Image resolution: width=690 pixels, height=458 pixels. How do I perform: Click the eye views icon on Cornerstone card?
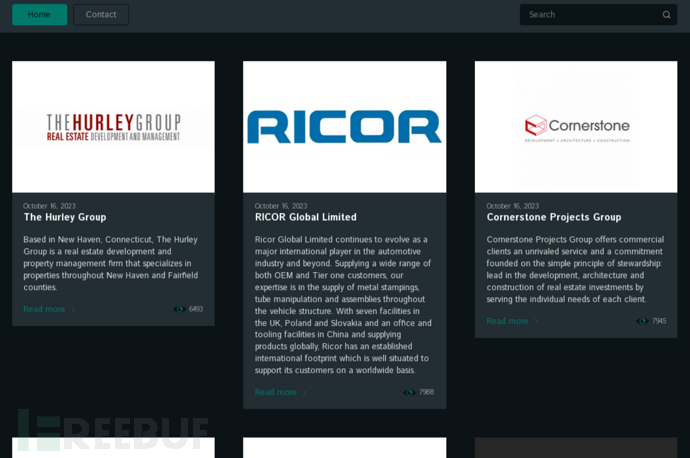click(x=642, y=321)
